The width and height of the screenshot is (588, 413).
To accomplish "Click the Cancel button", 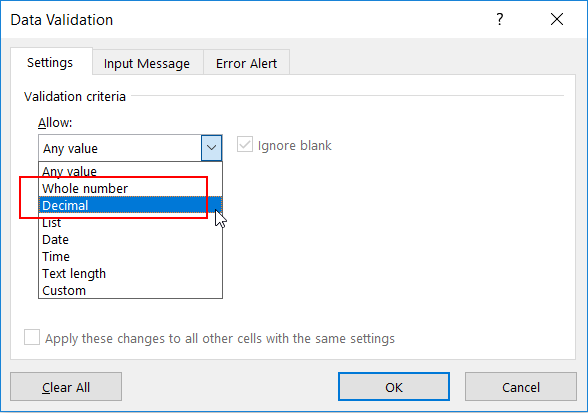I will click(521, 386).
